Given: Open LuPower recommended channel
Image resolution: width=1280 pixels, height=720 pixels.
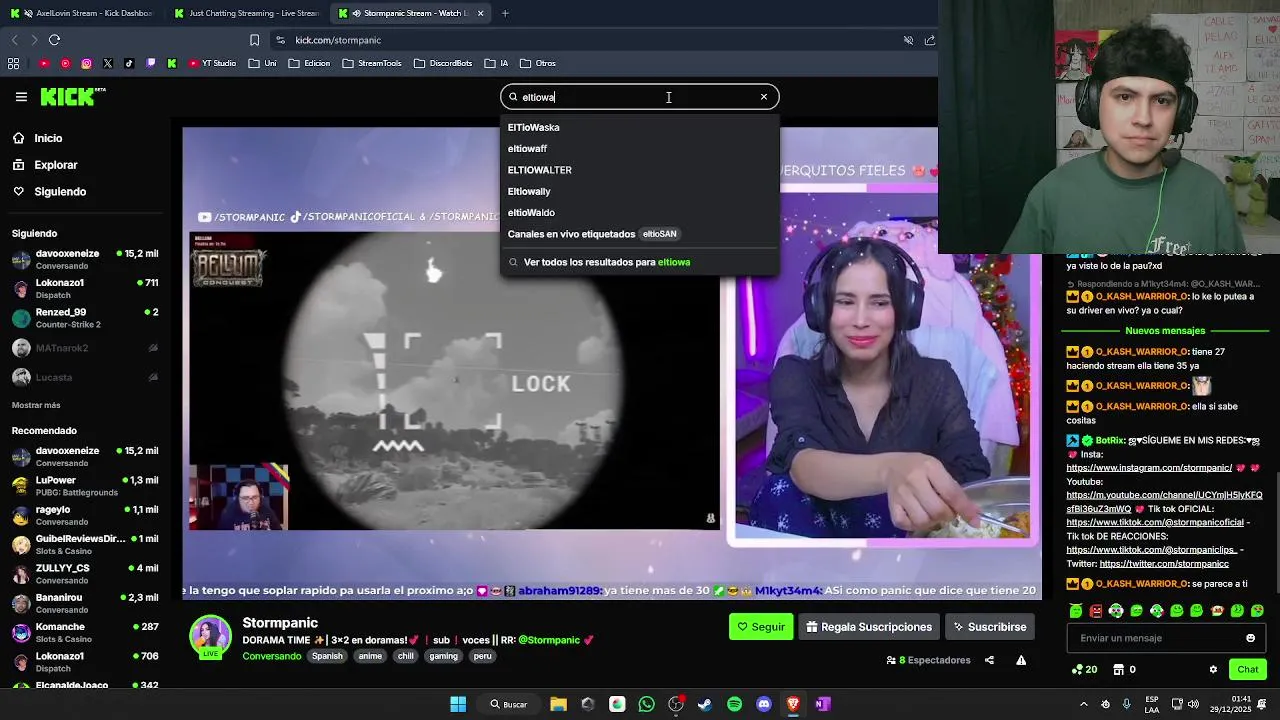Looking at the screenshot, I should (85, 486).
